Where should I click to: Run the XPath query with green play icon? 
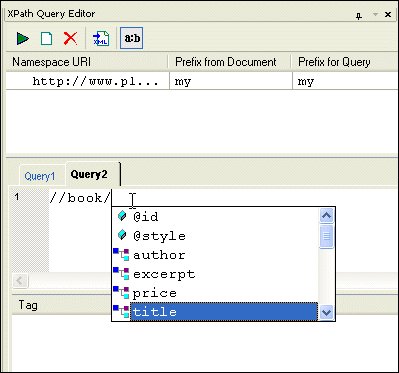pos(23,38)
